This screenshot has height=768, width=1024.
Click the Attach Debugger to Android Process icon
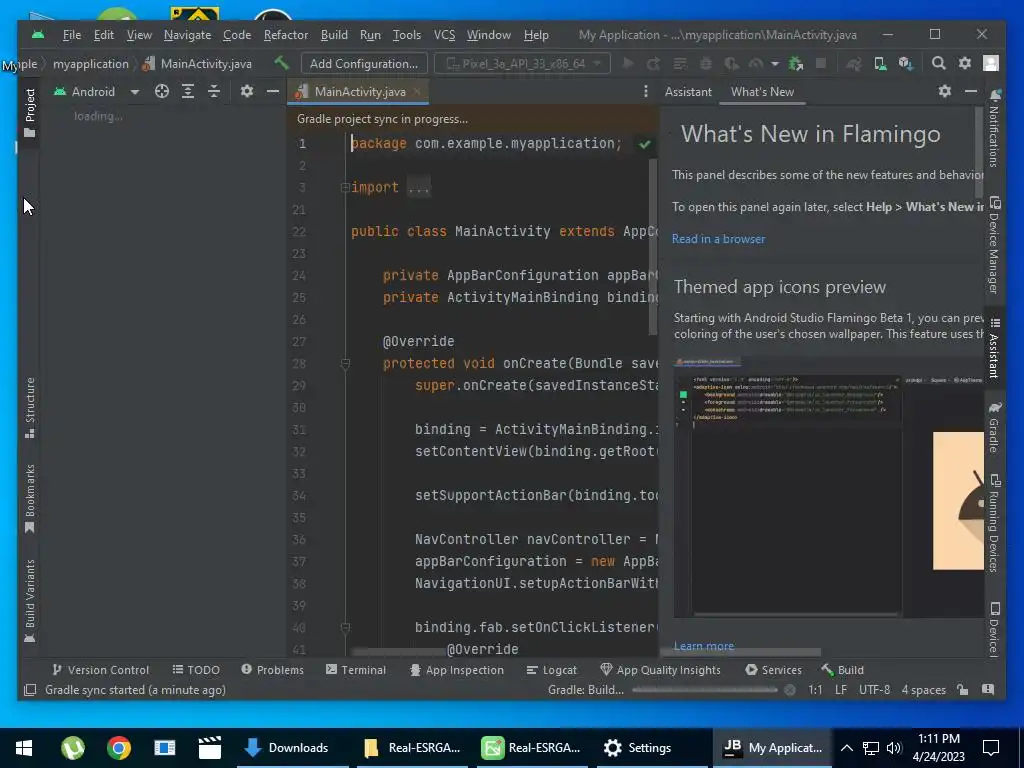pos(795,63)
